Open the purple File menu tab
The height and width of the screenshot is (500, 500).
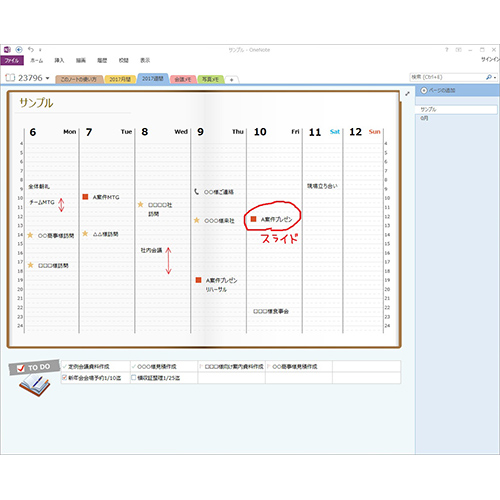[x=12, y=60]
